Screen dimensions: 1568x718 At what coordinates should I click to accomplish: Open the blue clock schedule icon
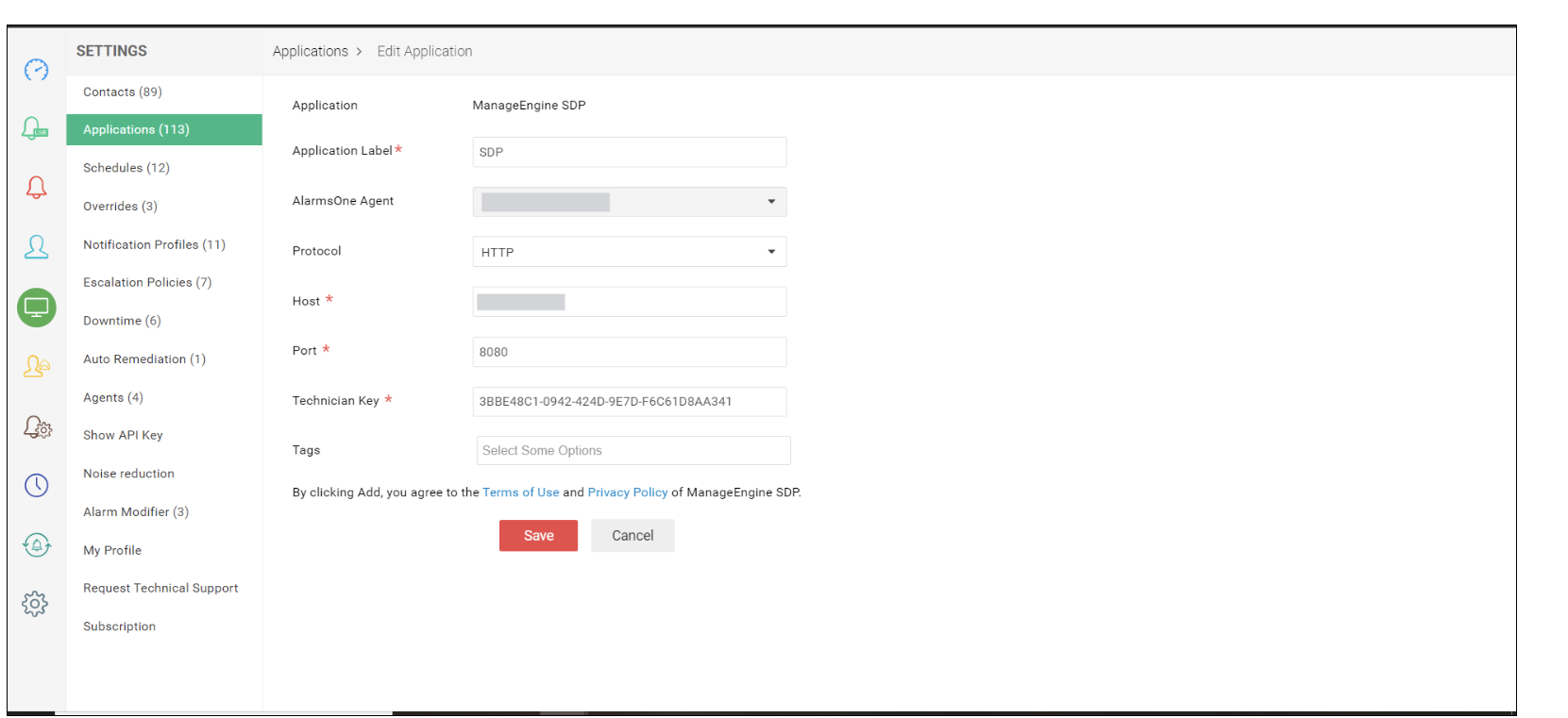click(36, 485)
